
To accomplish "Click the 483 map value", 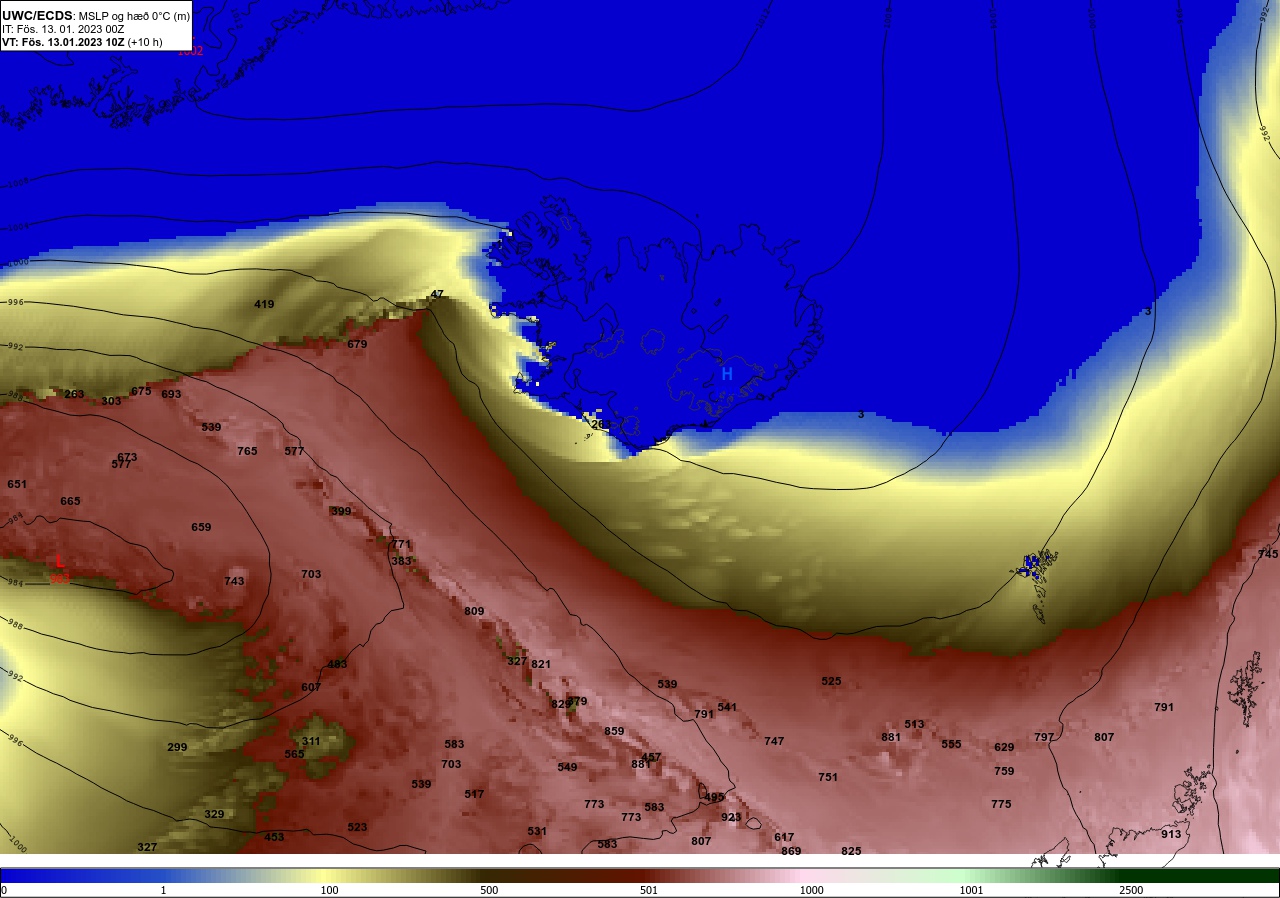I will click(x=337, y=664).
